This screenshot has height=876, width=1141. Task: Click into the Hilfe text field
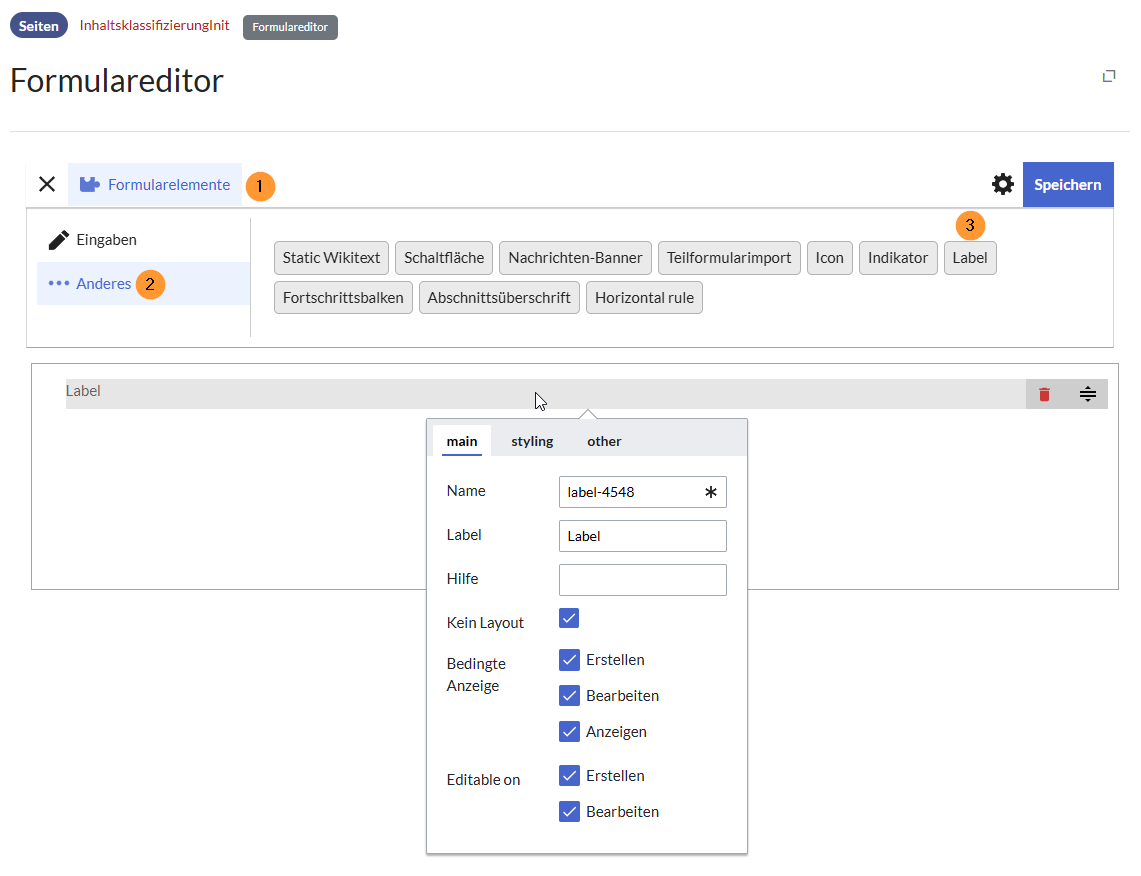tap(642, 580)
